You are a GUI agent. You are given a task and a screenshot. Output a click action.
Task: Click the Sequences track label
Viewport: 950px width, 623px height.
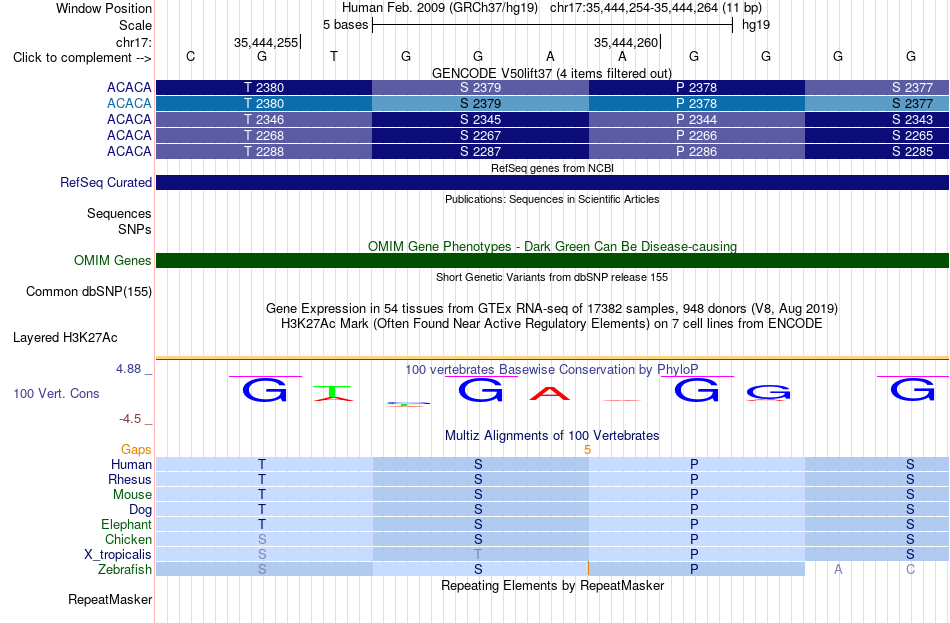point(119,213)
